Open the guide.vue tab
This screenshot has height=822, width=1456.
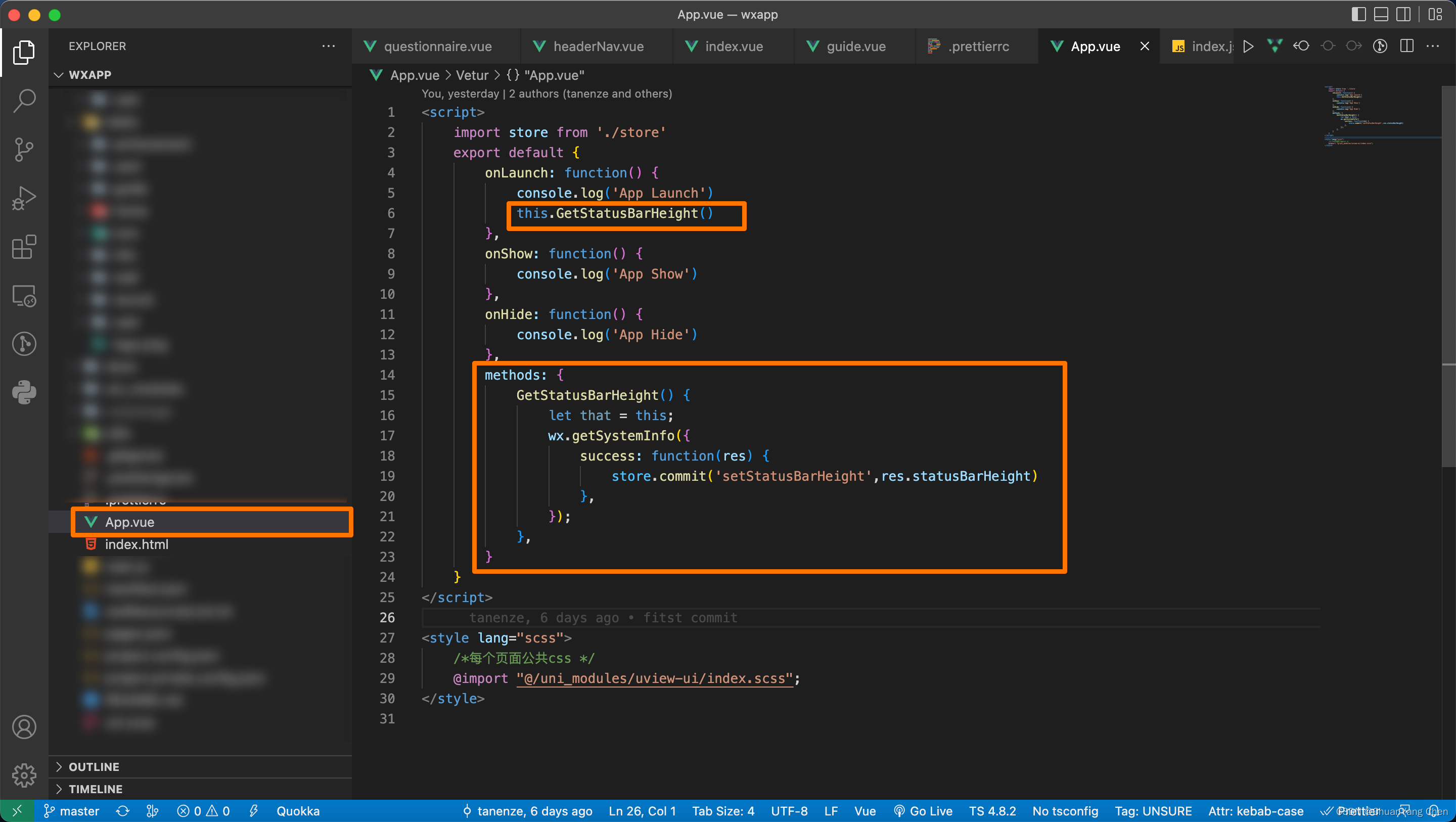tap(854, 46)
